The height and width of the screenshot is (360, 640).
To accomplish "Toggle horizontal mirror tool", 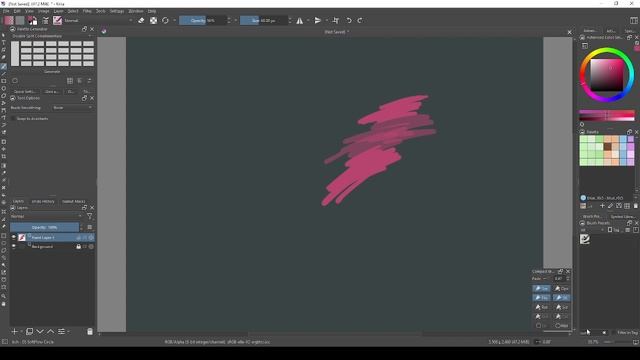I will (x=300, y=20).
